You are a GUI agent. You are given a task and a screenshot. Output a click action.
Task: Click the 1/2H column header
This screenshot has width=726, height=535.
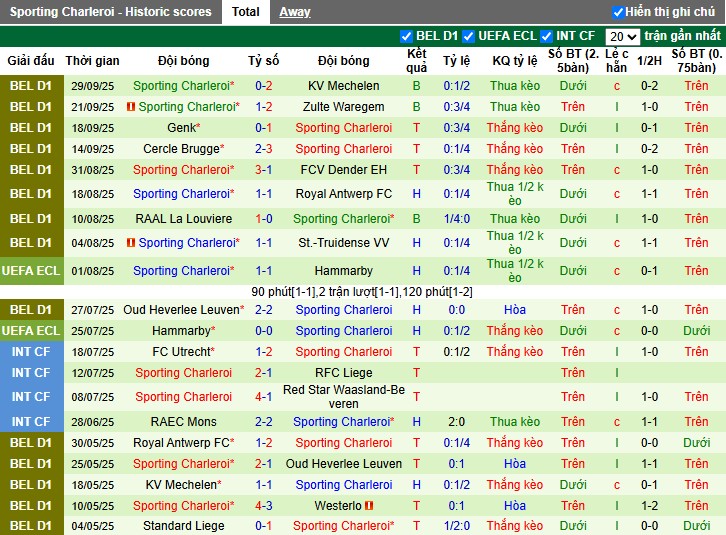tap(649, 61)
